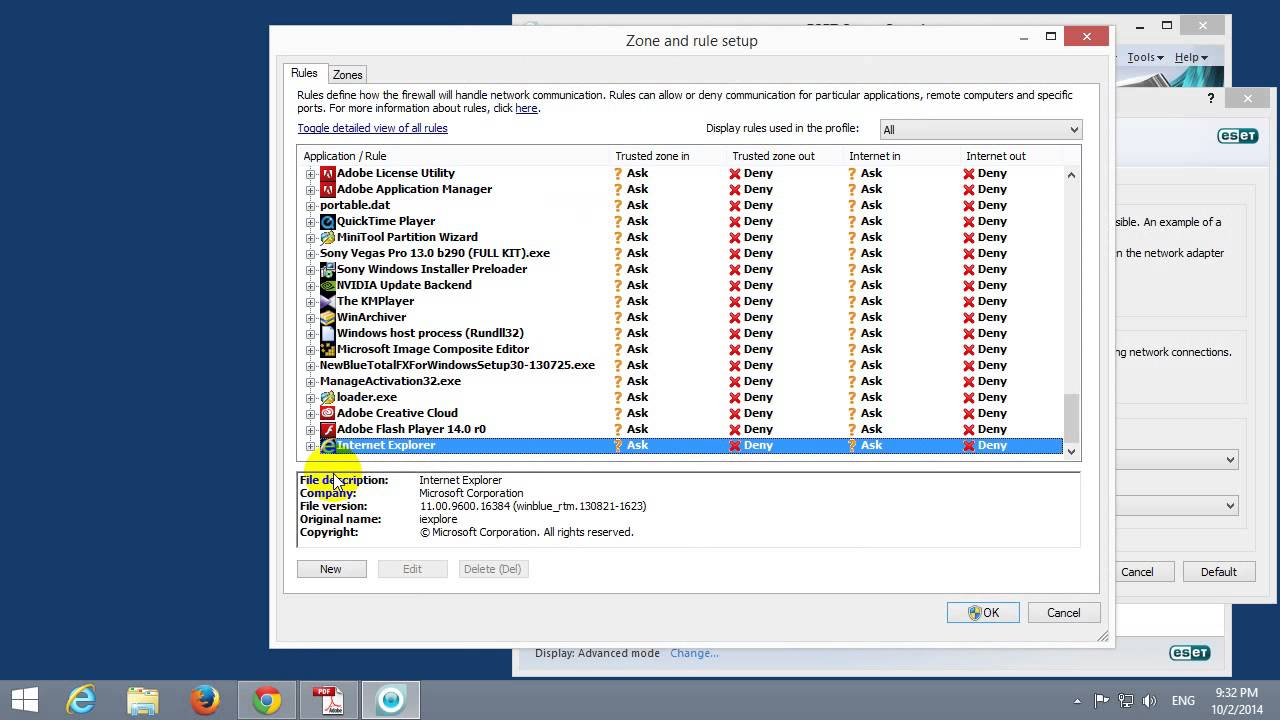Click the Adobe Flash Player 14.0 r0 icon
Screen dimensions: 1280x720
tap(327, 429)
